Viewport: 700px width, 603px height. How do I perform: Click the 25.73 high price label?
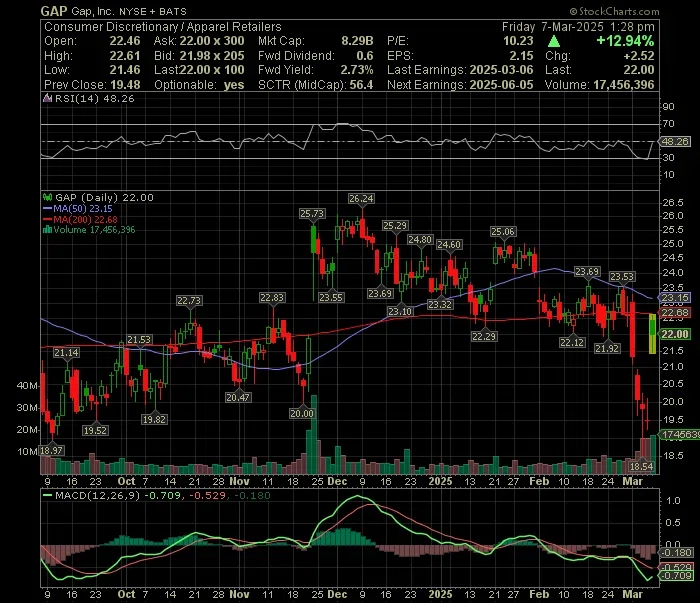pyautogui.click(x=312, y=214)
